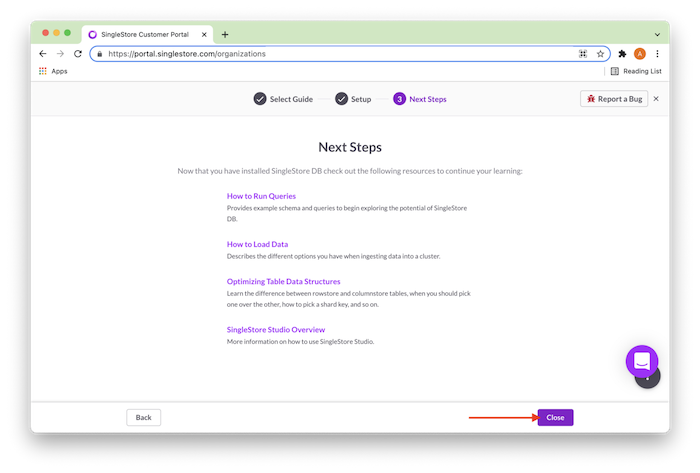Open the orange profile avatar
Screen dimensions: 700x473
click(640, 54)
